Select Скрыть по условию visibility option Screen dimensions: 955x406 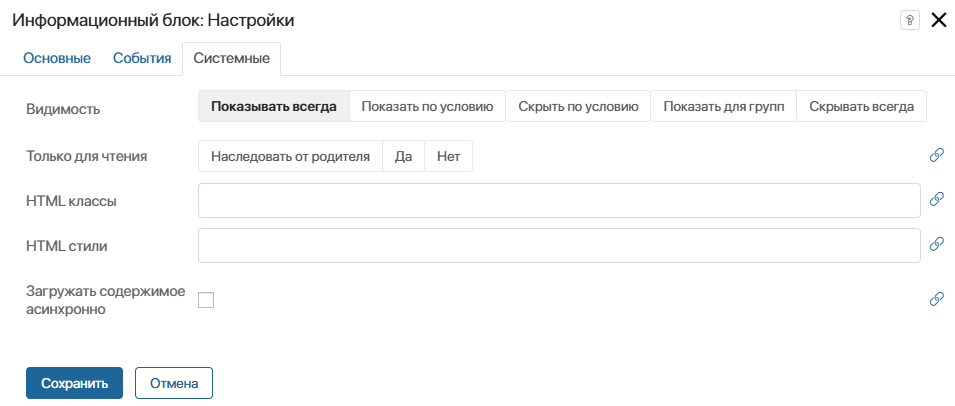click(x=578, y=107)
